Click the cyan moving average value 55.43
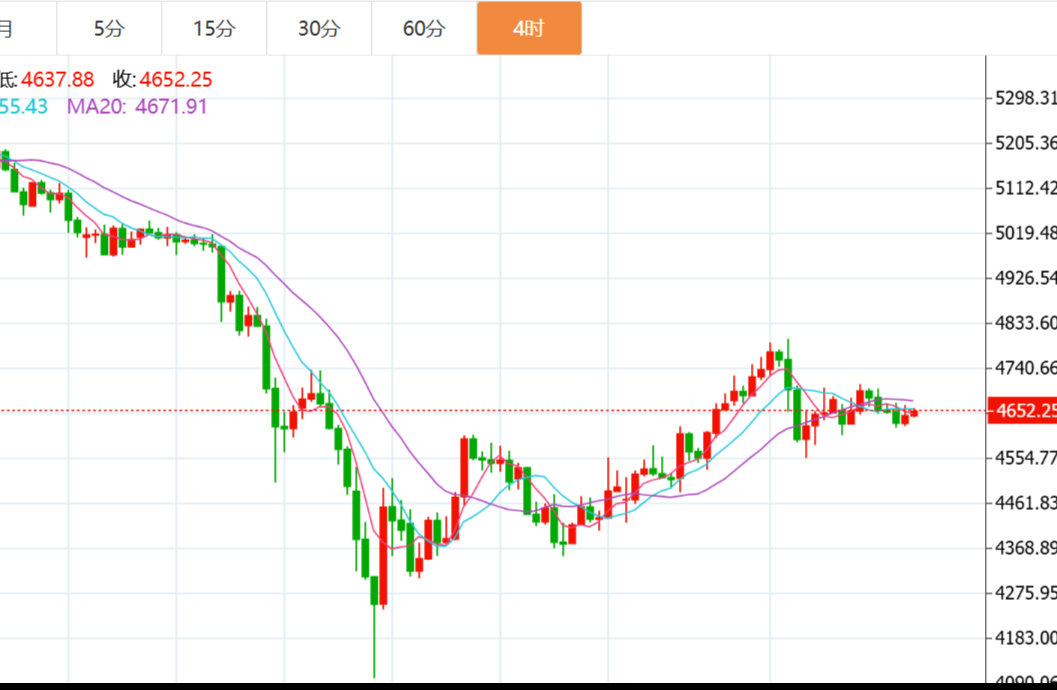The height and width of the screenshot is (690, 1057). coord(24,106)
